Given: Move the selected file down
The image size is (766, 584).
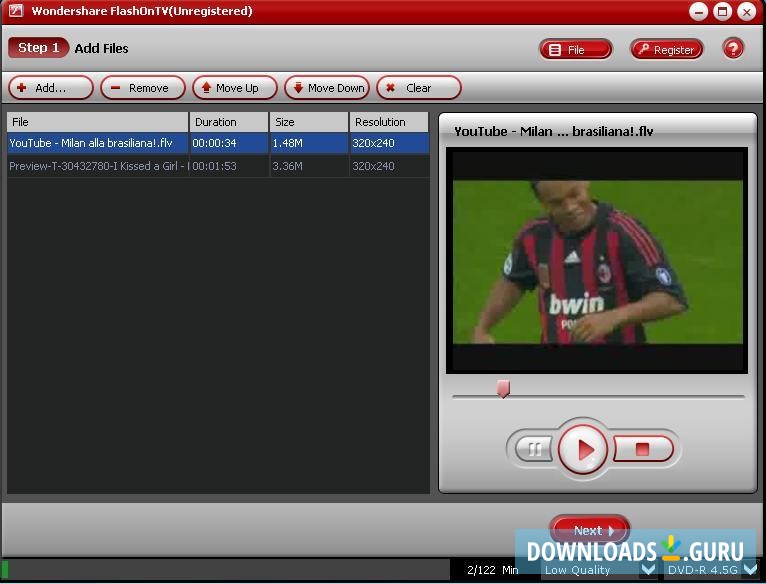Looking at the screenshot, I should click(327, 88).
